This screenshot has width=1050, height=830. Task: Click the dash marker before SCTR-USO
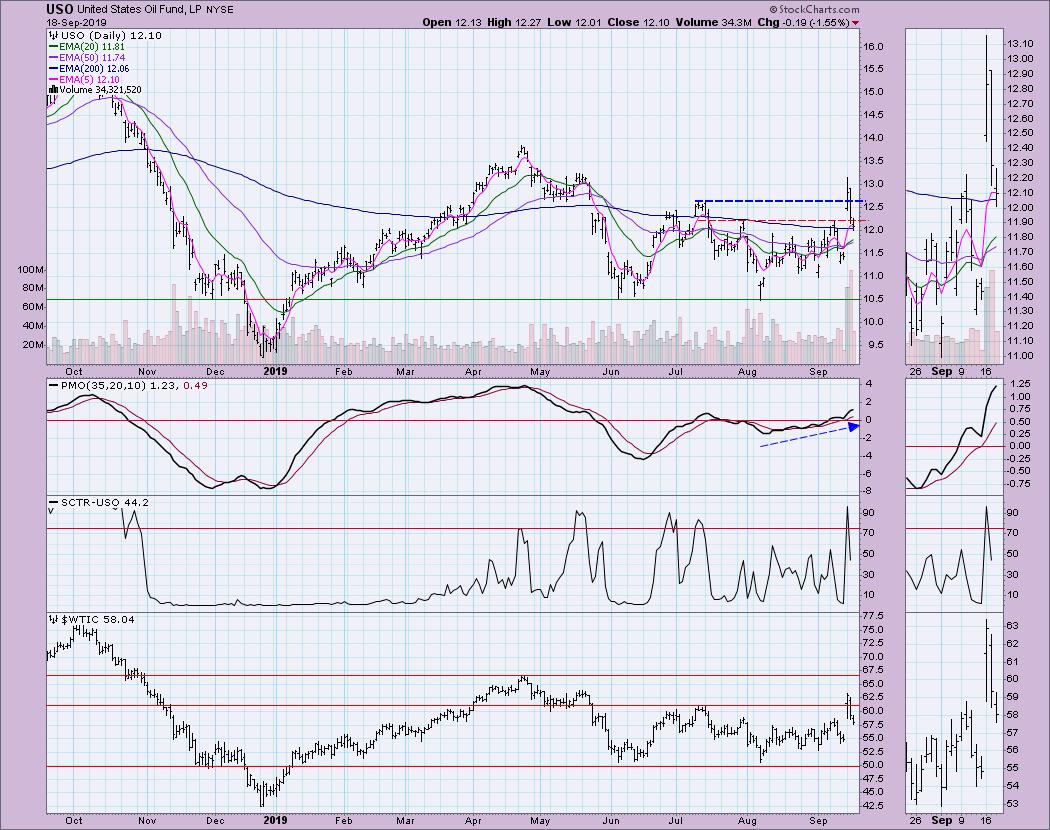(53, 502)
